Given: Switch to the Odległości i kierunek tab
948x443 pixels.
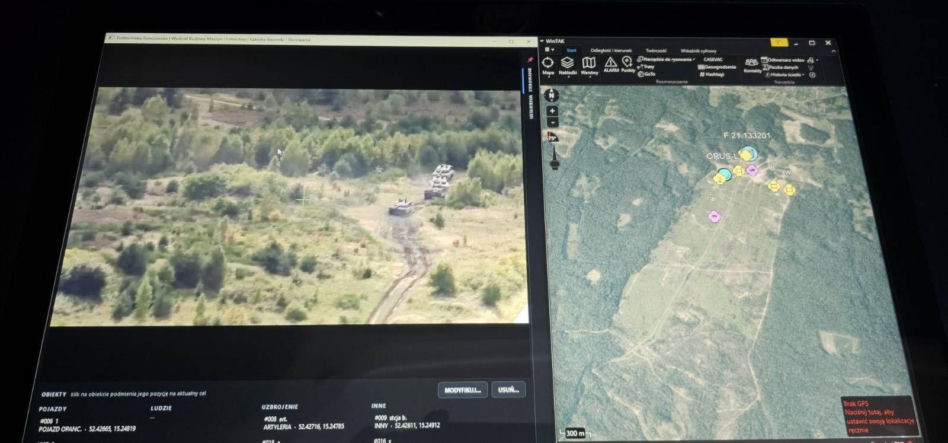Looking at the screenshot, I should (610, 50).
